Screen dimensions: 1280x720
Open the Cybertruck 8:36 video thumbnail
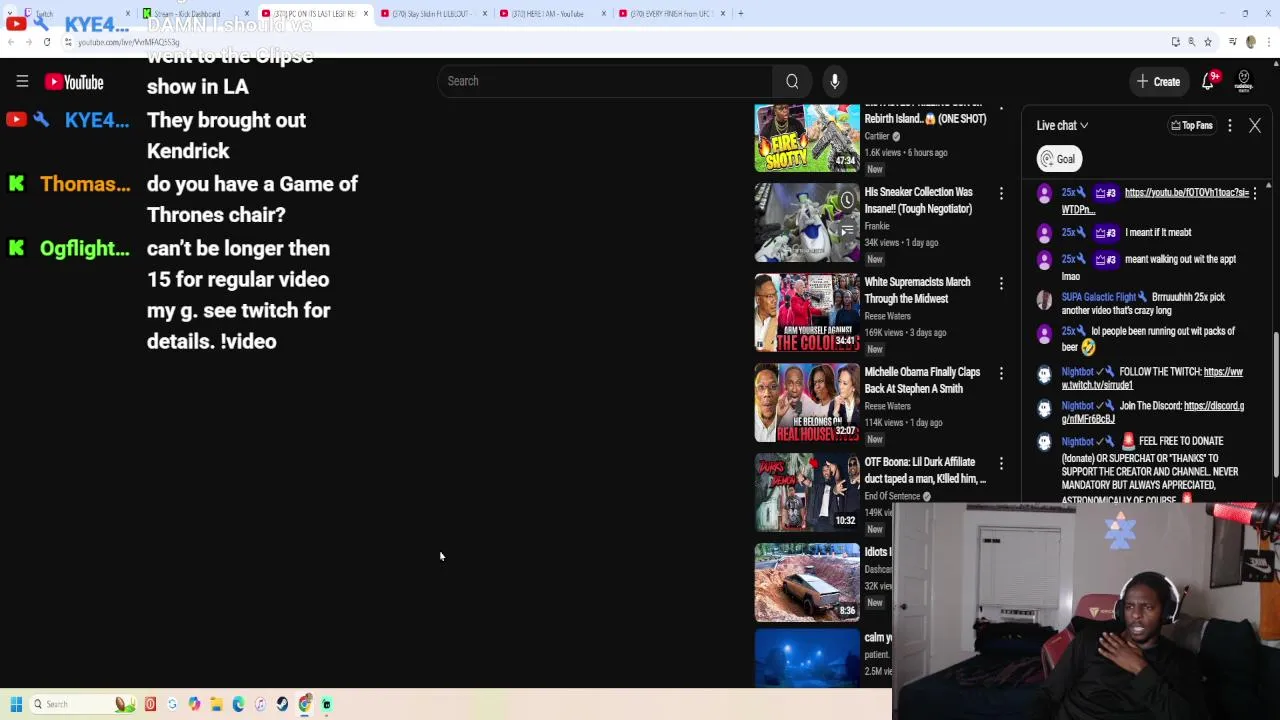tap(807, 582)
